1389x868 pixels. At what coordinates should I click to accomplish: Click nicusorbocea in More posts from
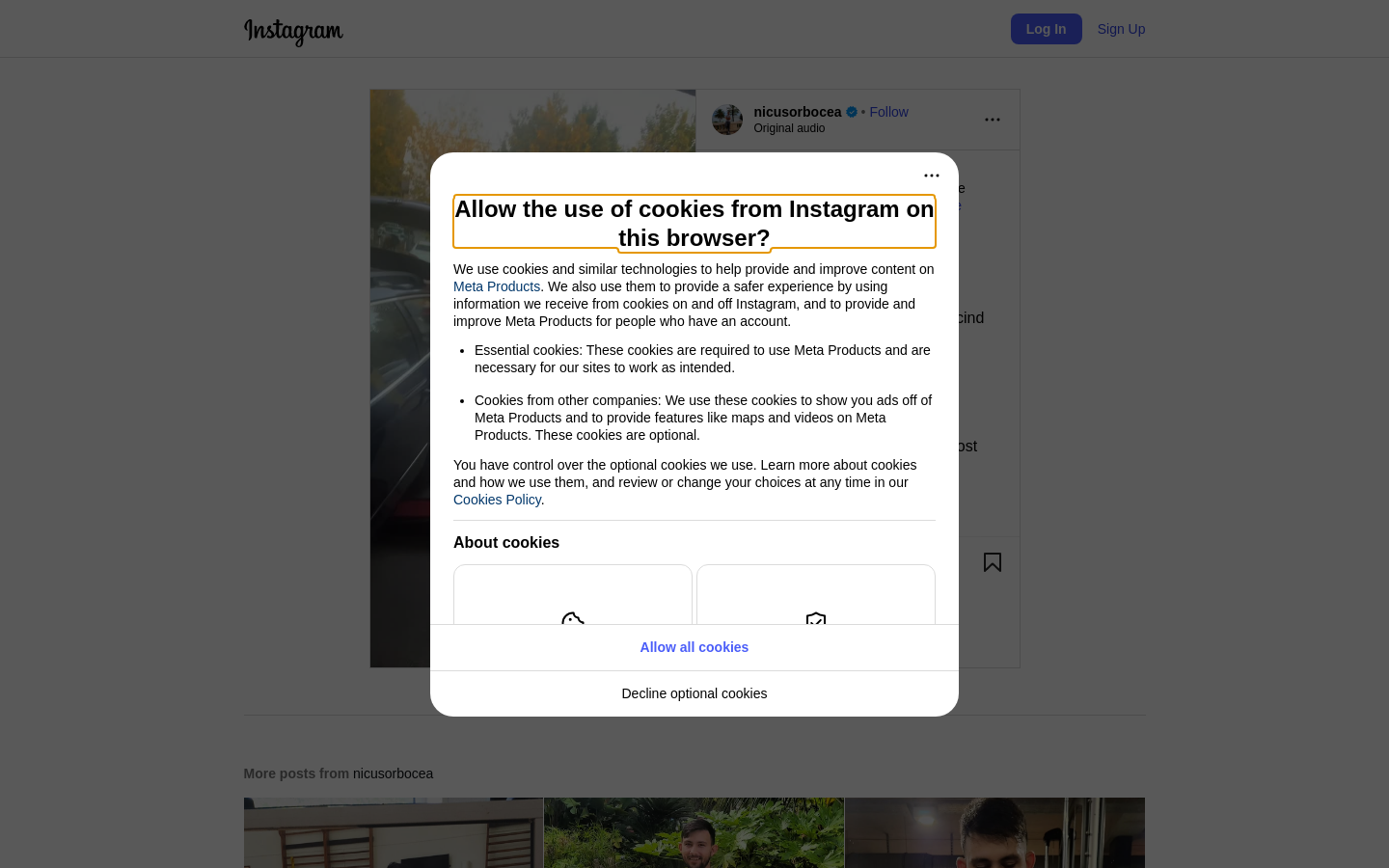pos(393,773)
